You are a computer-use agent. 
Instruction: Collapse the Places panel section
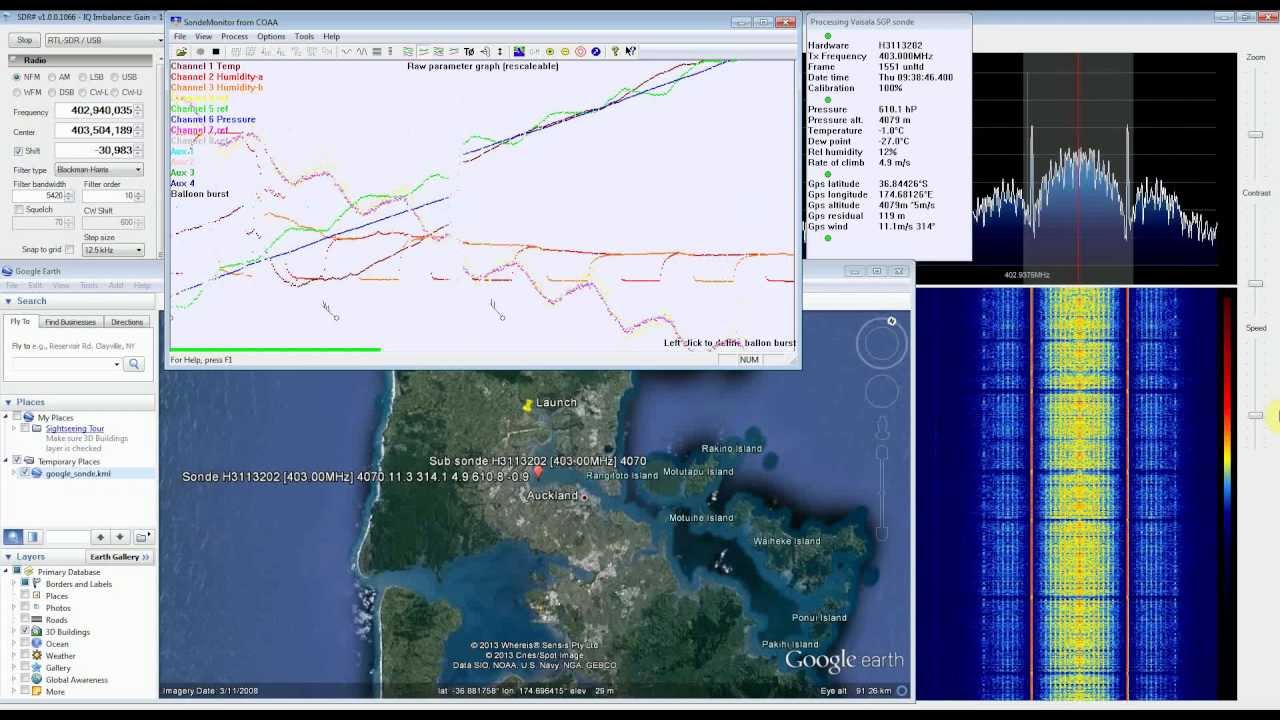8,402
